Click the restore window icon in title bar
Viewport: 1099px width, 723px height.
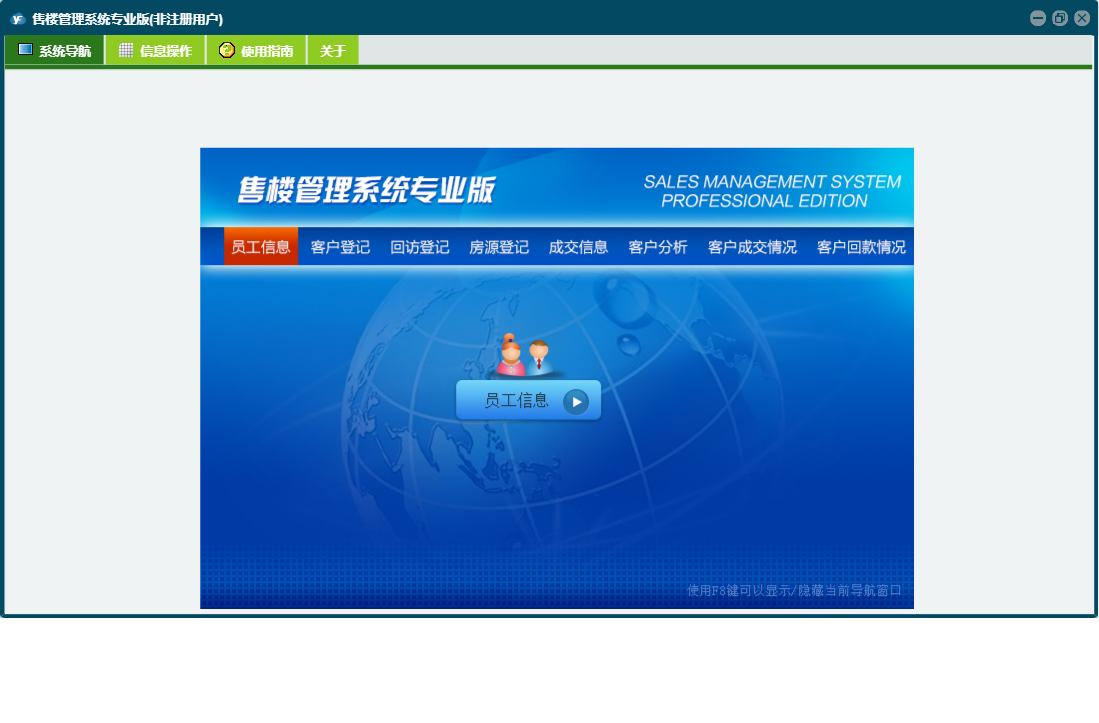click(x=1060, y=18)
